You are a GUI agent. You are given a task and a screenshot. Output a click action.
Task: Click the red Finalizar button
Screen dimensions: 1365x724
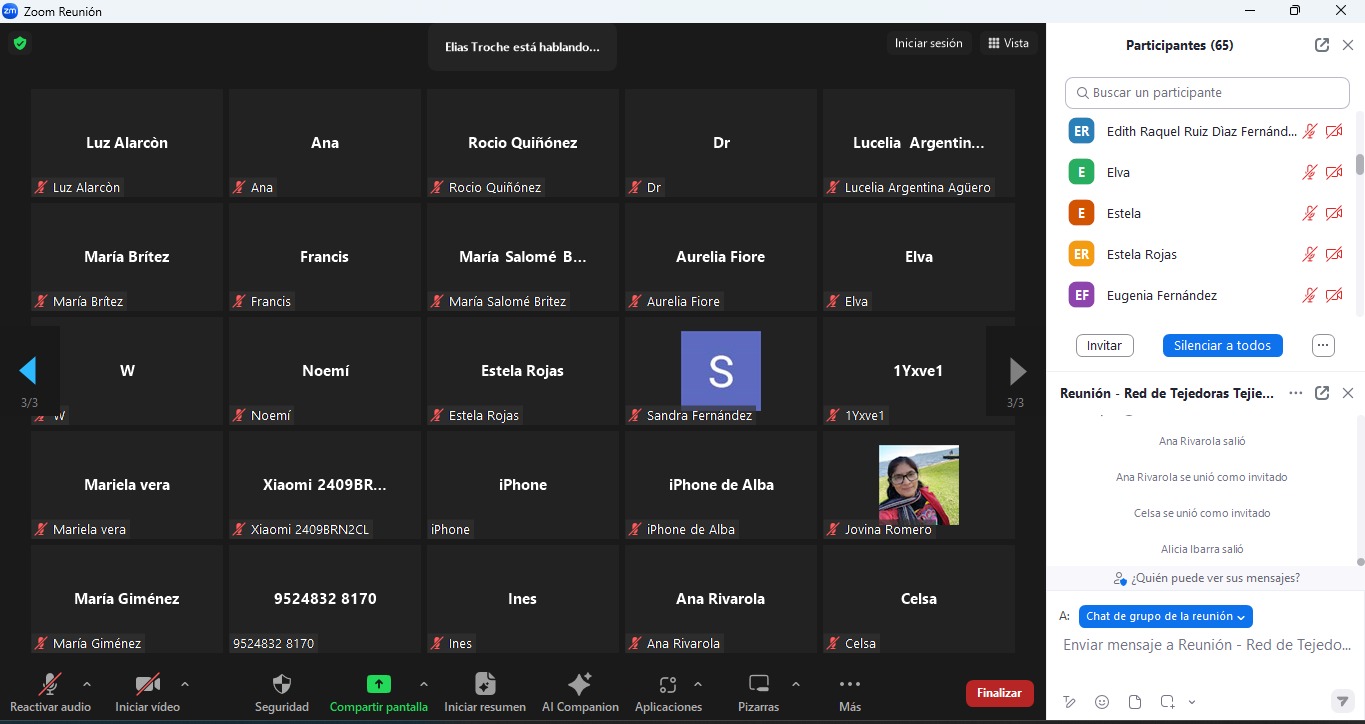click(999, 693)
